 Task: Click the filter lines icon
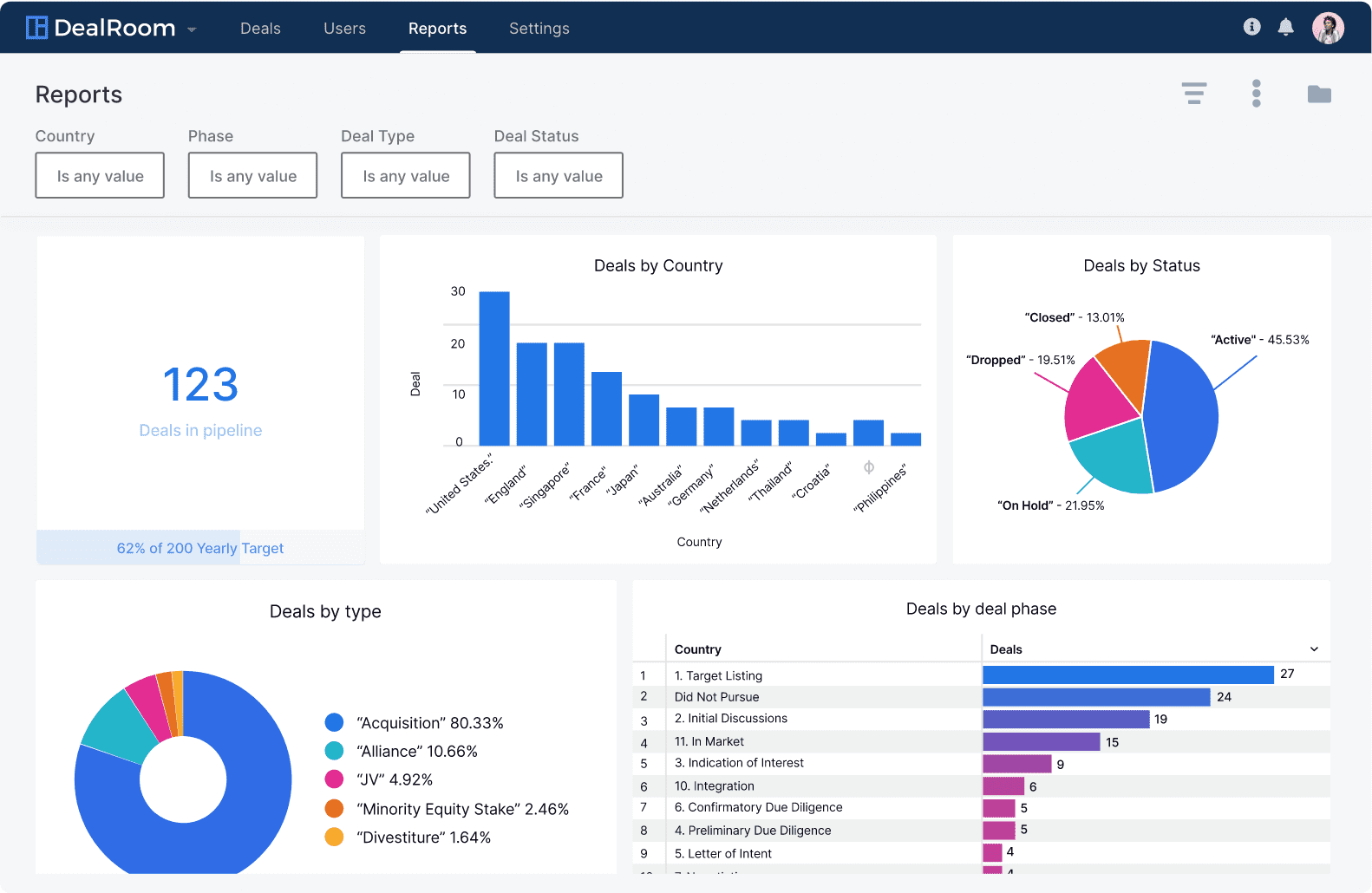click(x=1193, y=94)
